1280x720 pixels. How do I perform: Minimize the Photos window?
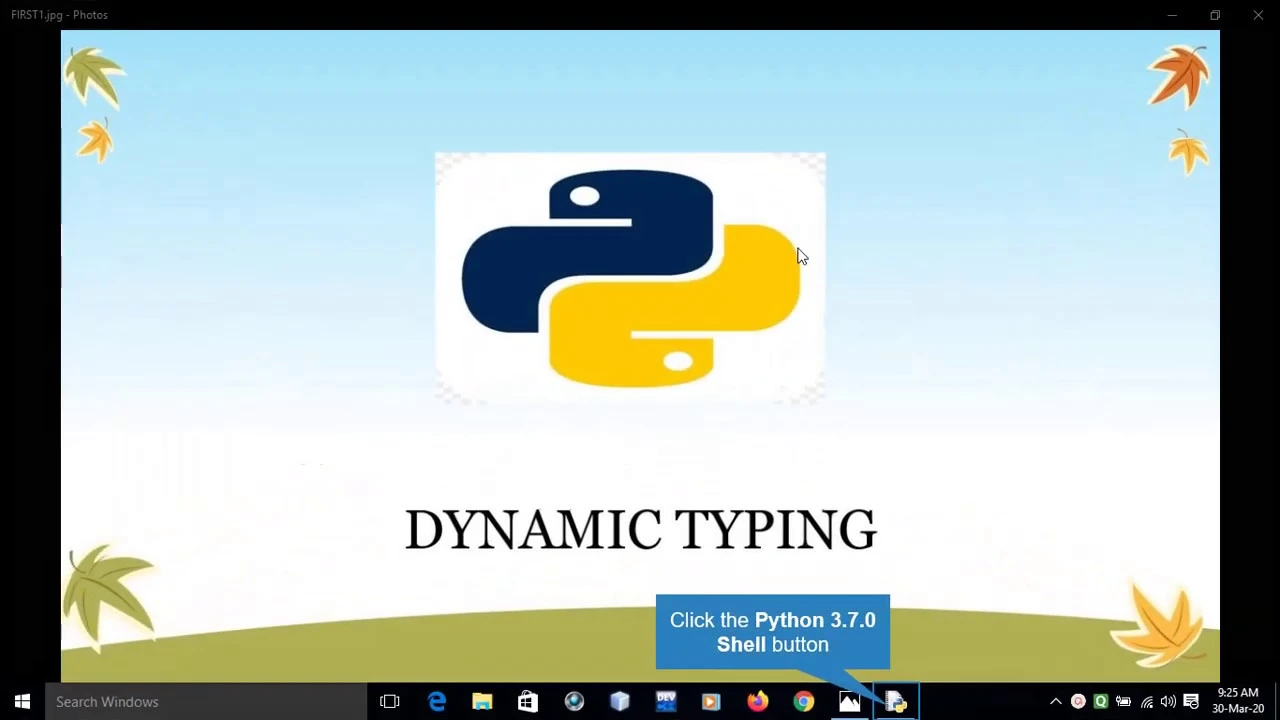pos(1172,15)
